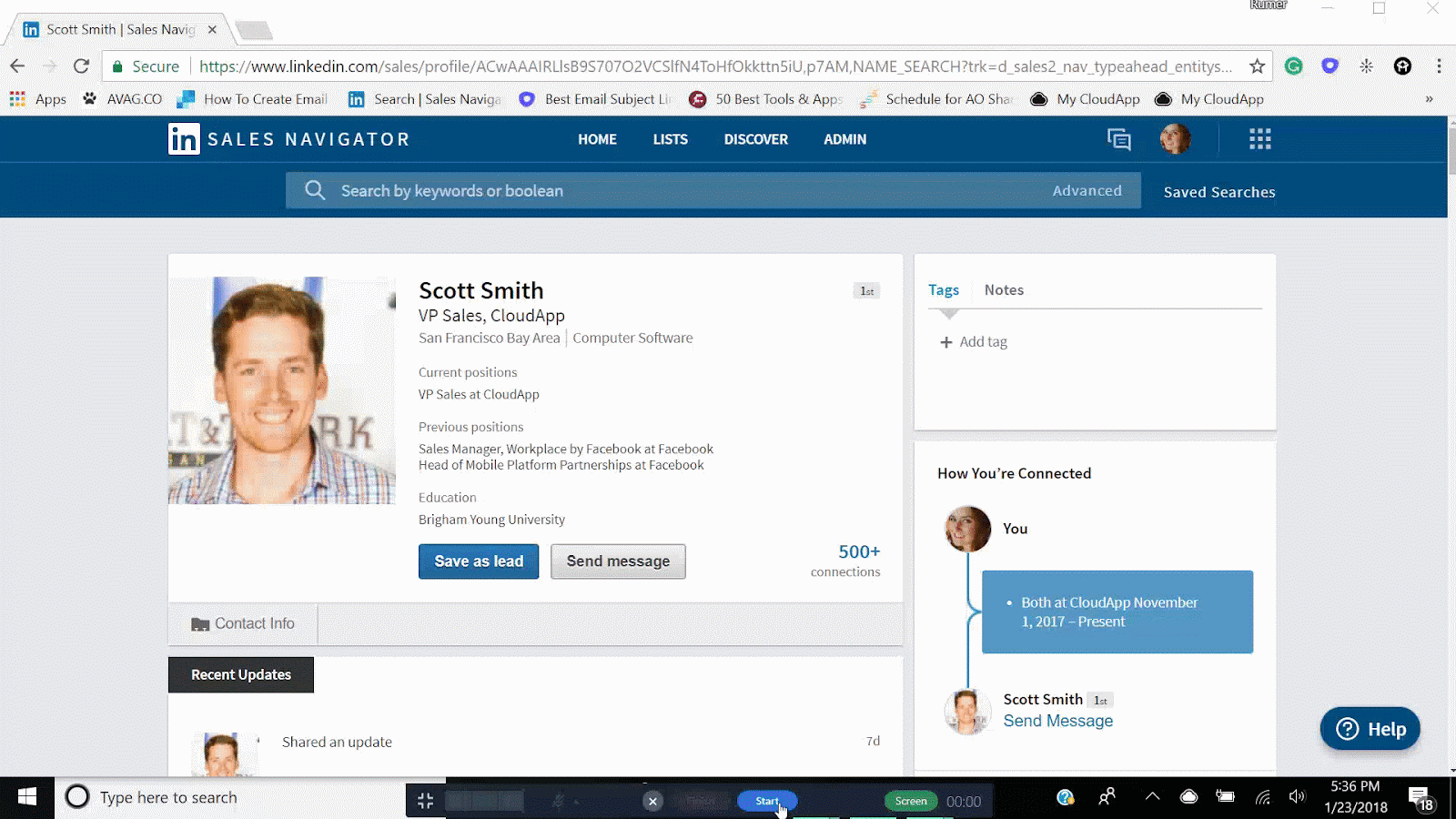Bookmark page with the star icon
The width and height of the screenshot is (1456, 819).
(x=1257, y=66)
